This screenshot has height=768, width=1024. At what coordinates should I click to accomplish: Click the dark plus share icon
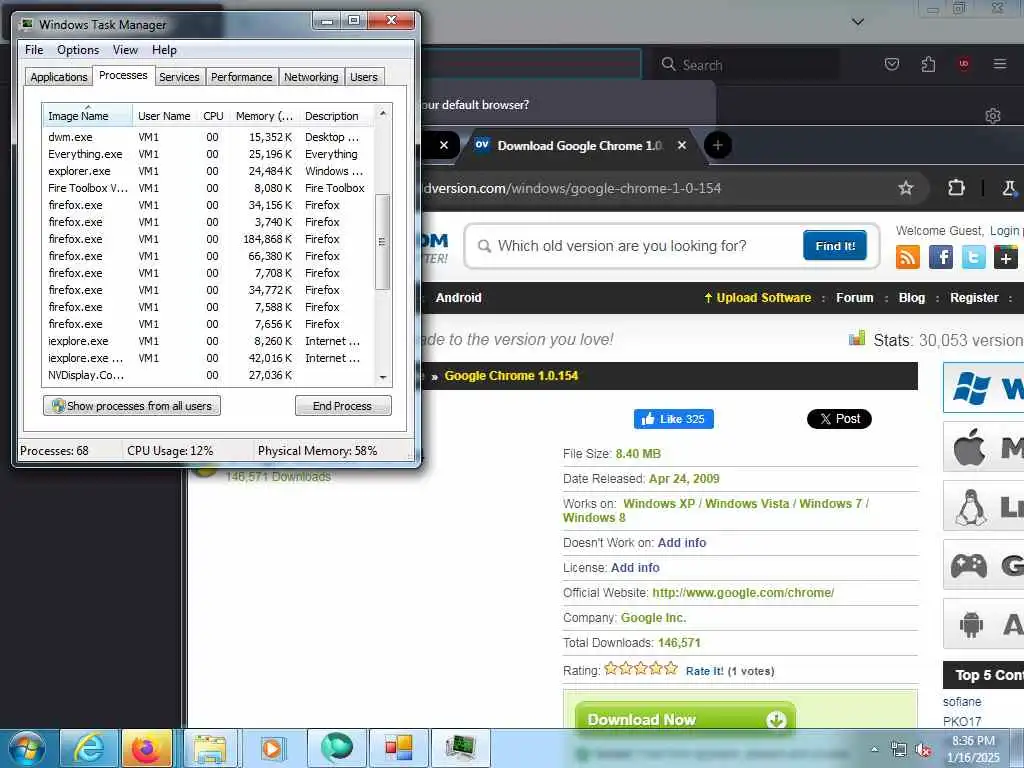click(x=1006, y=257)
